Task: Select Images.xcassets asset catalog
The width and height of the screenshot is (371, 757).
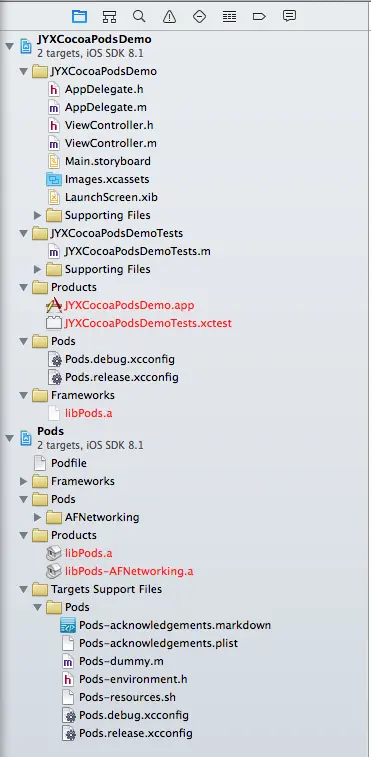Action: tap(107, 179)
